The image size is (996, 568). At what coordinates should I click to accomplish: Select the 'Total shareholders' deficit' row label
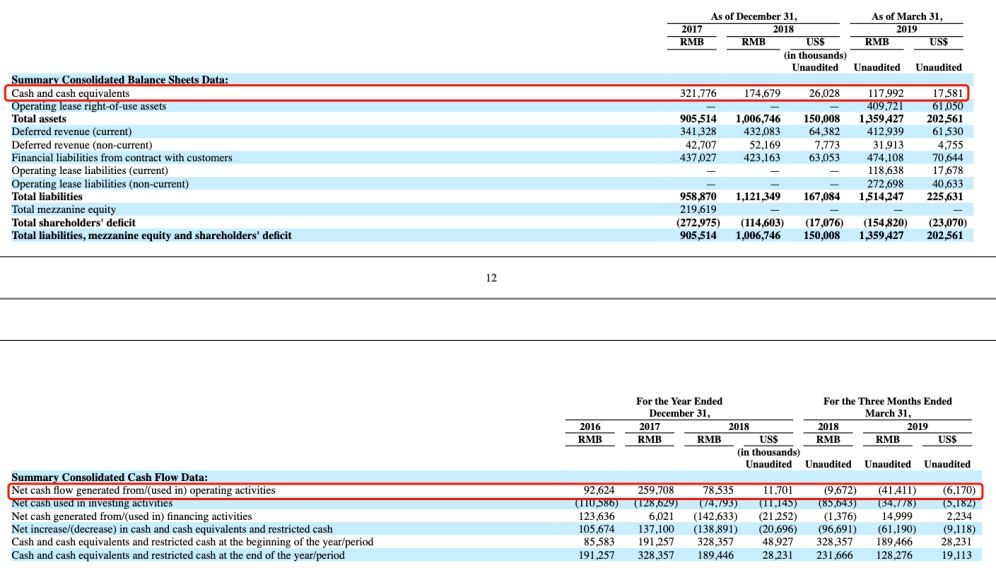pos(73,223)
